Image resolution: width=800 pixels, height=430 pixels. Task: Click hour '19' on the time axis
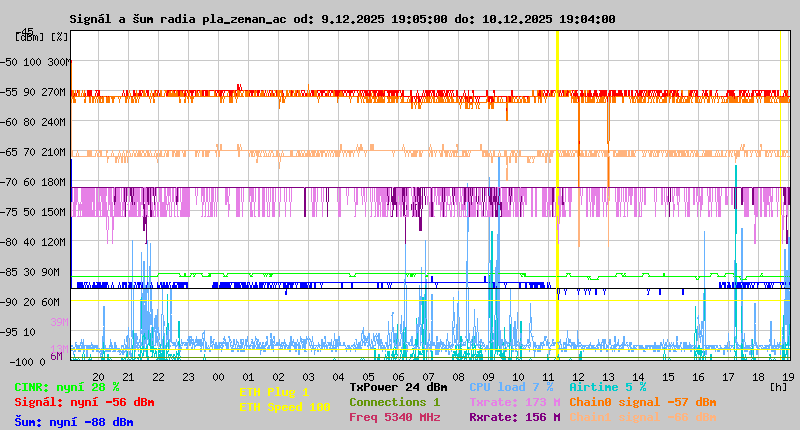click(788, 377)
